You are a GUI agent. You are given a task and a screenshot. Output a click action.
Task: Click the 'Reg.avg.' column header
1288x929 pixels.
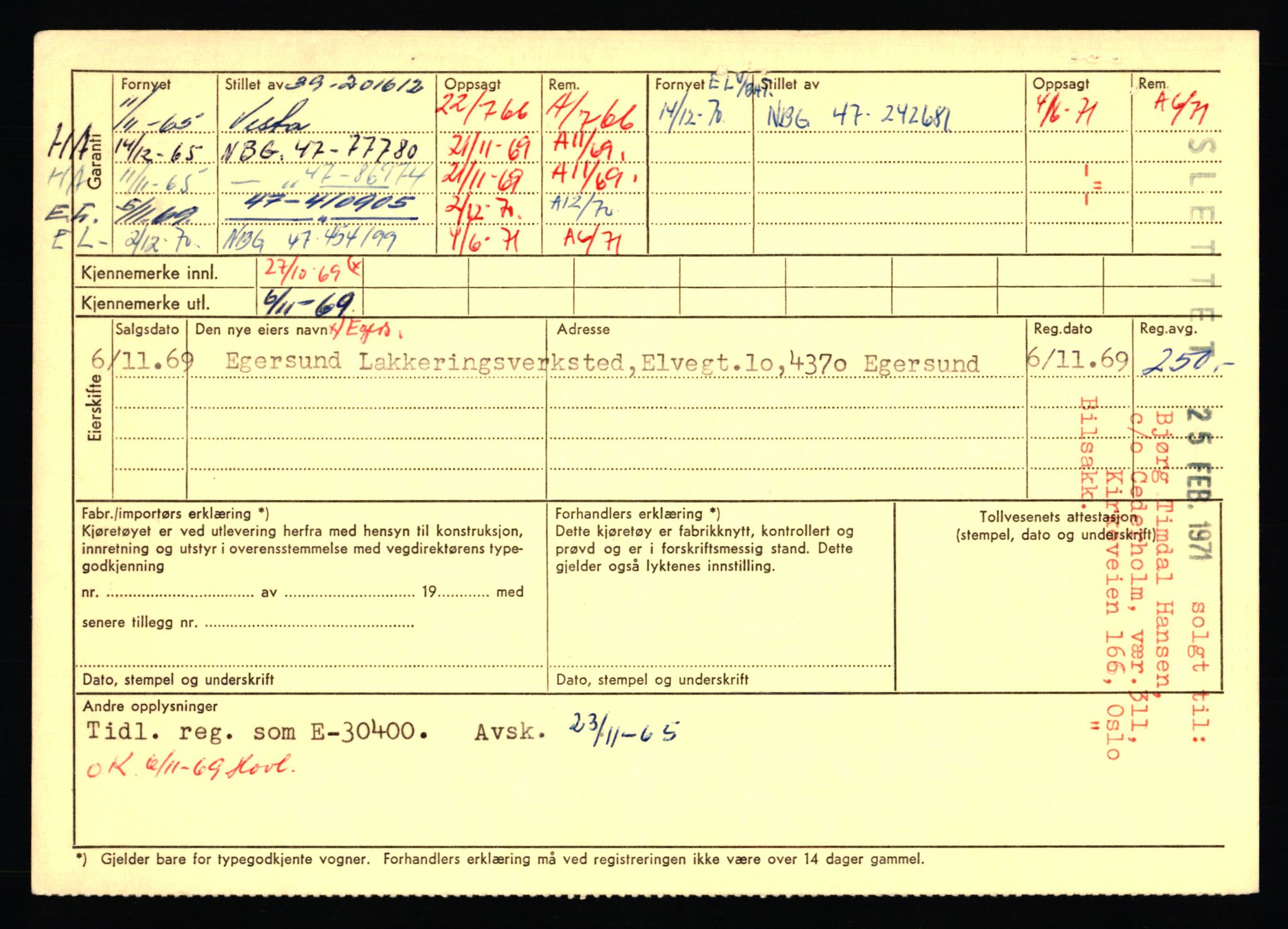[1168, 328]
